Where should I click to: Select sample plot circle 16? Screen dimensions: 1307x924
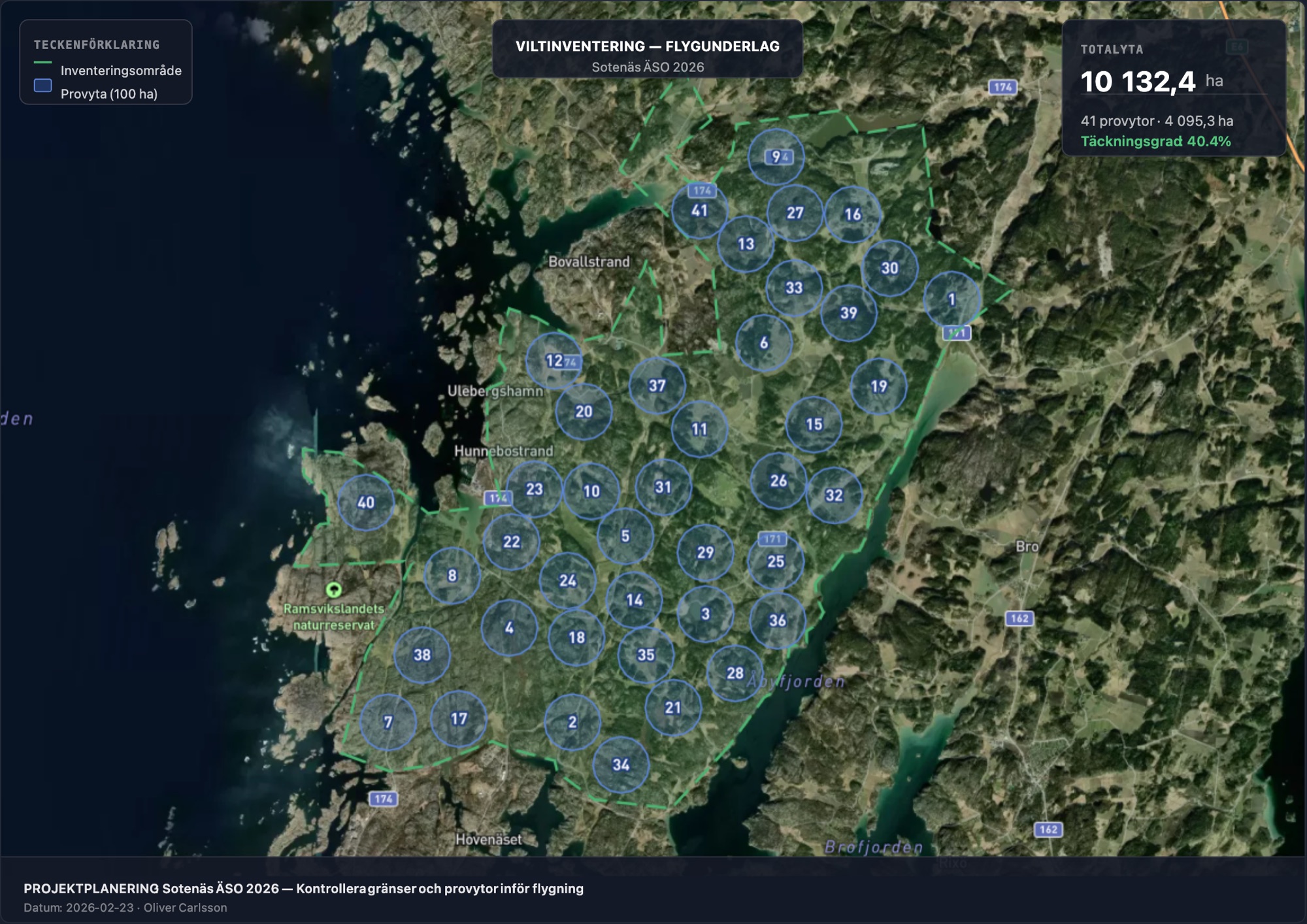point(853,214)
